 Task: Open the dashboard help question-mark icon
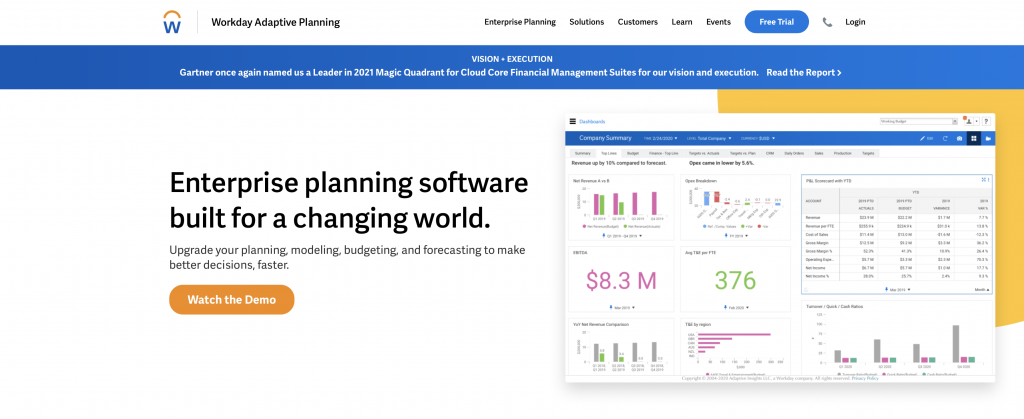986,121
